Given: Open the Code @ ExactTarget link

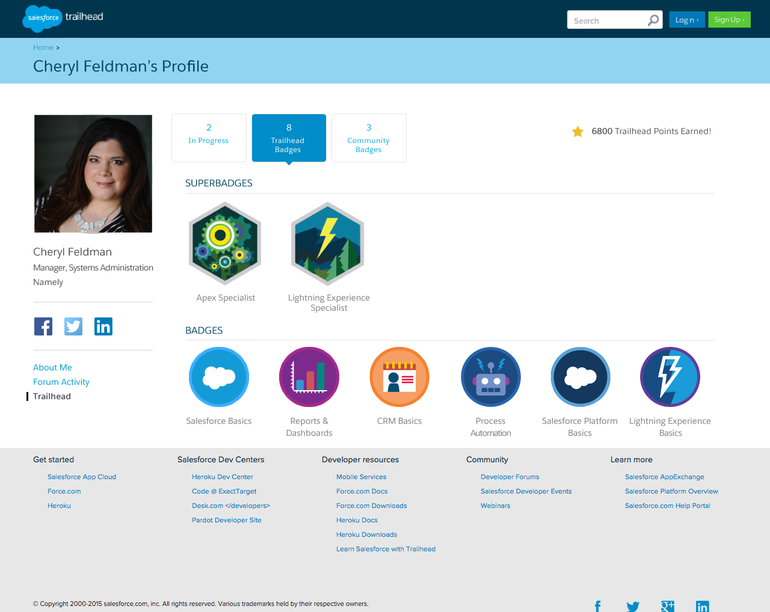Looking at the screenshot, I should tap(224, 491).
